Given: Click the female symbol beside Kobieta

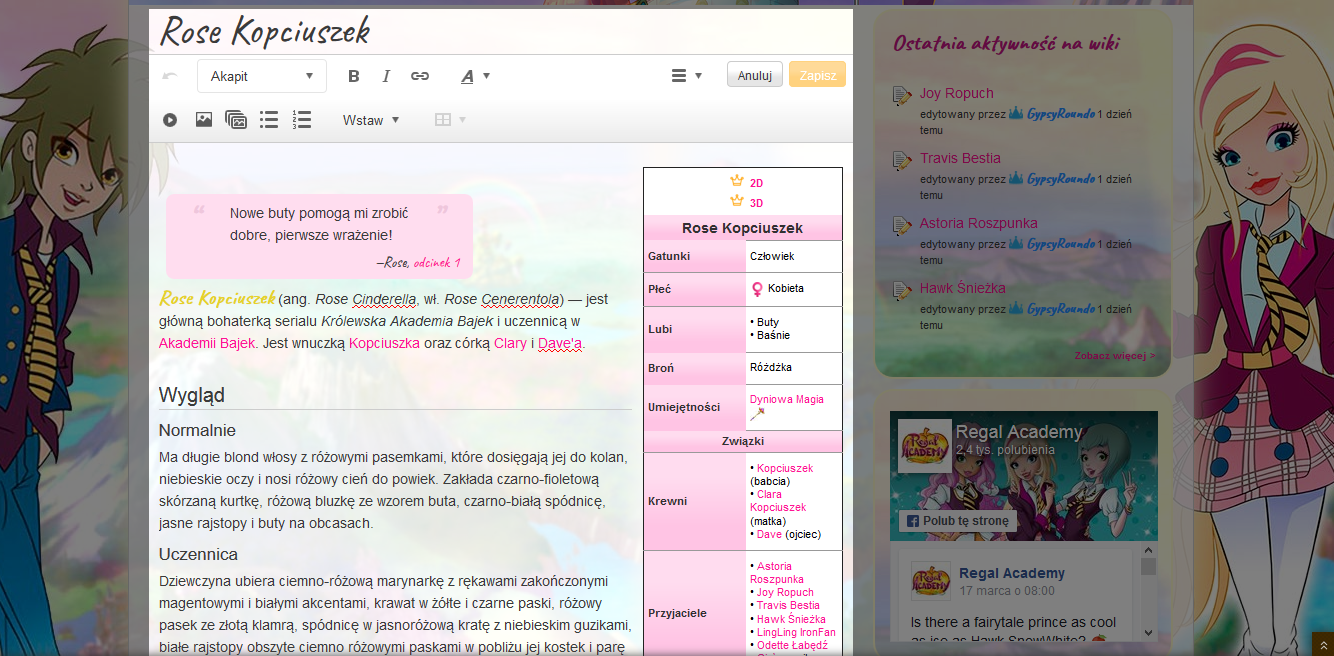Looking at the screenshot, I should [757, 289].
